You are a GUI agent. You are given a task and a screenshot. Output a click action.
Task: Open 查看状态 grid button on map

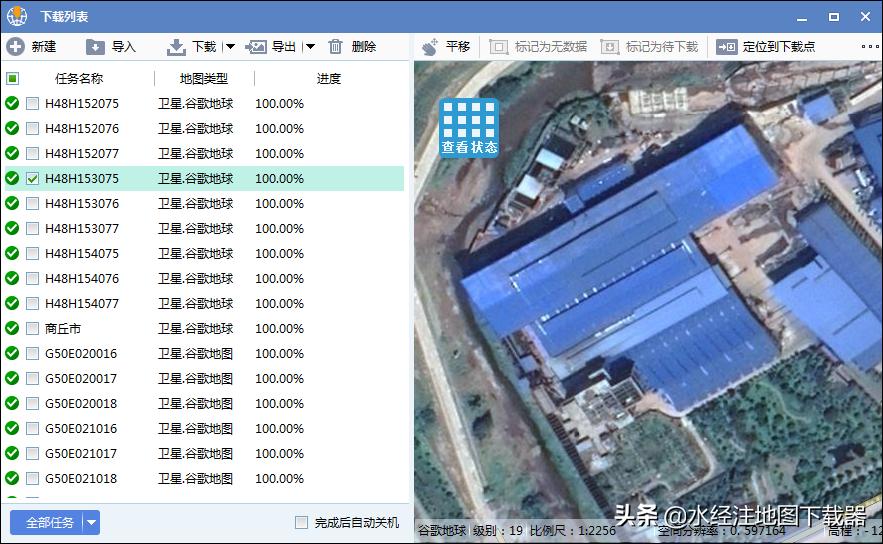pyautogui.click(x=469, y=128)
